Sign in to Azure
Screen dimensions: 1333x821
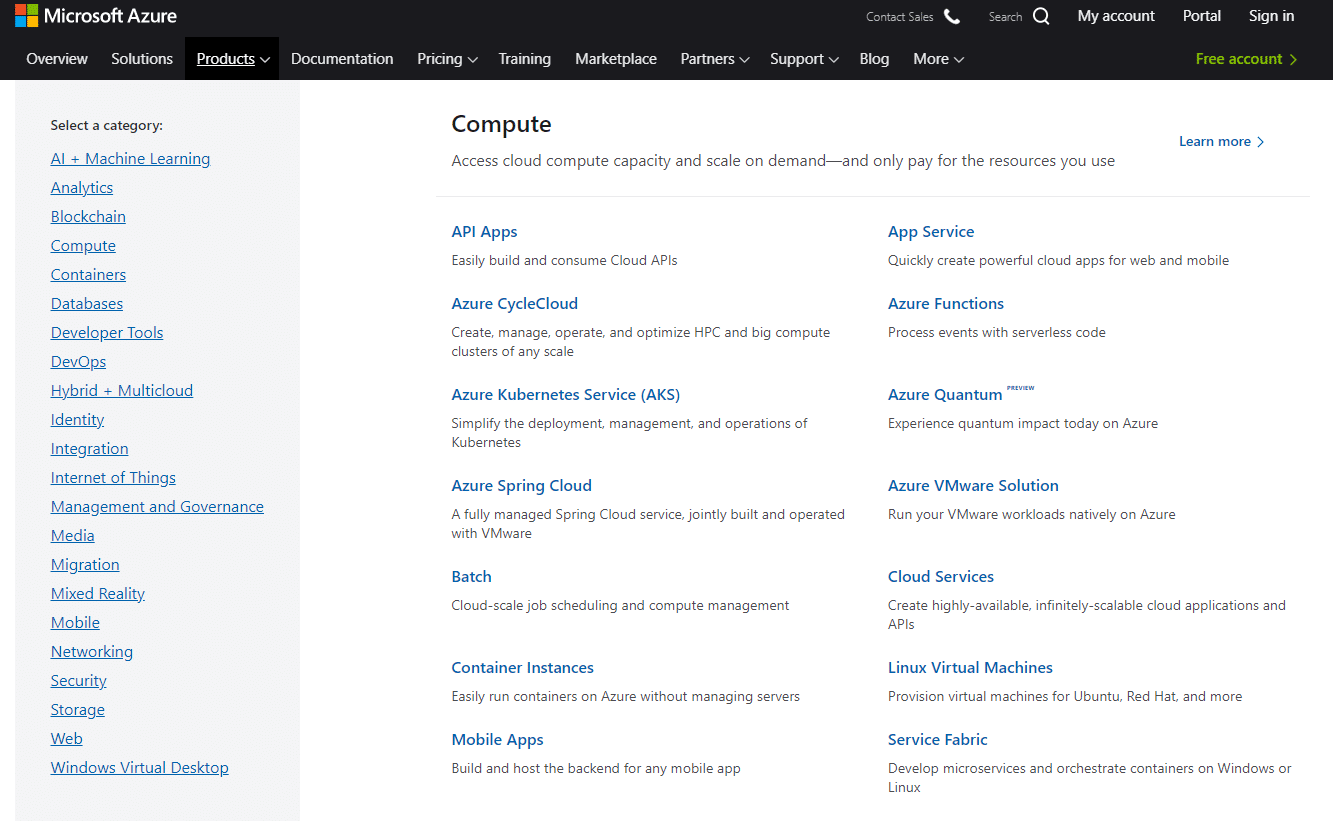[x=1271, y=16]
